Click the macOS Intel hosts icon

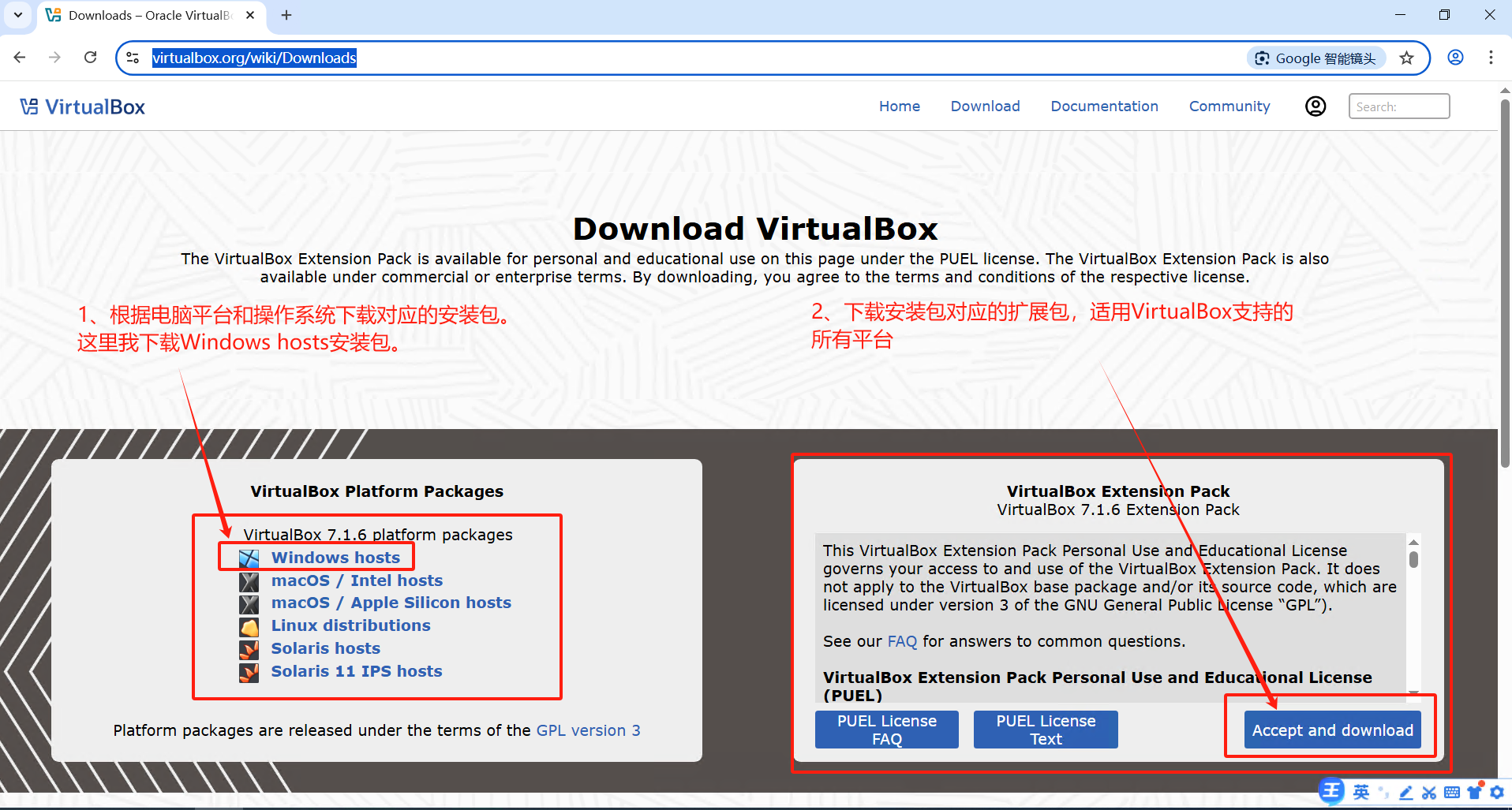tap(249, 582)
